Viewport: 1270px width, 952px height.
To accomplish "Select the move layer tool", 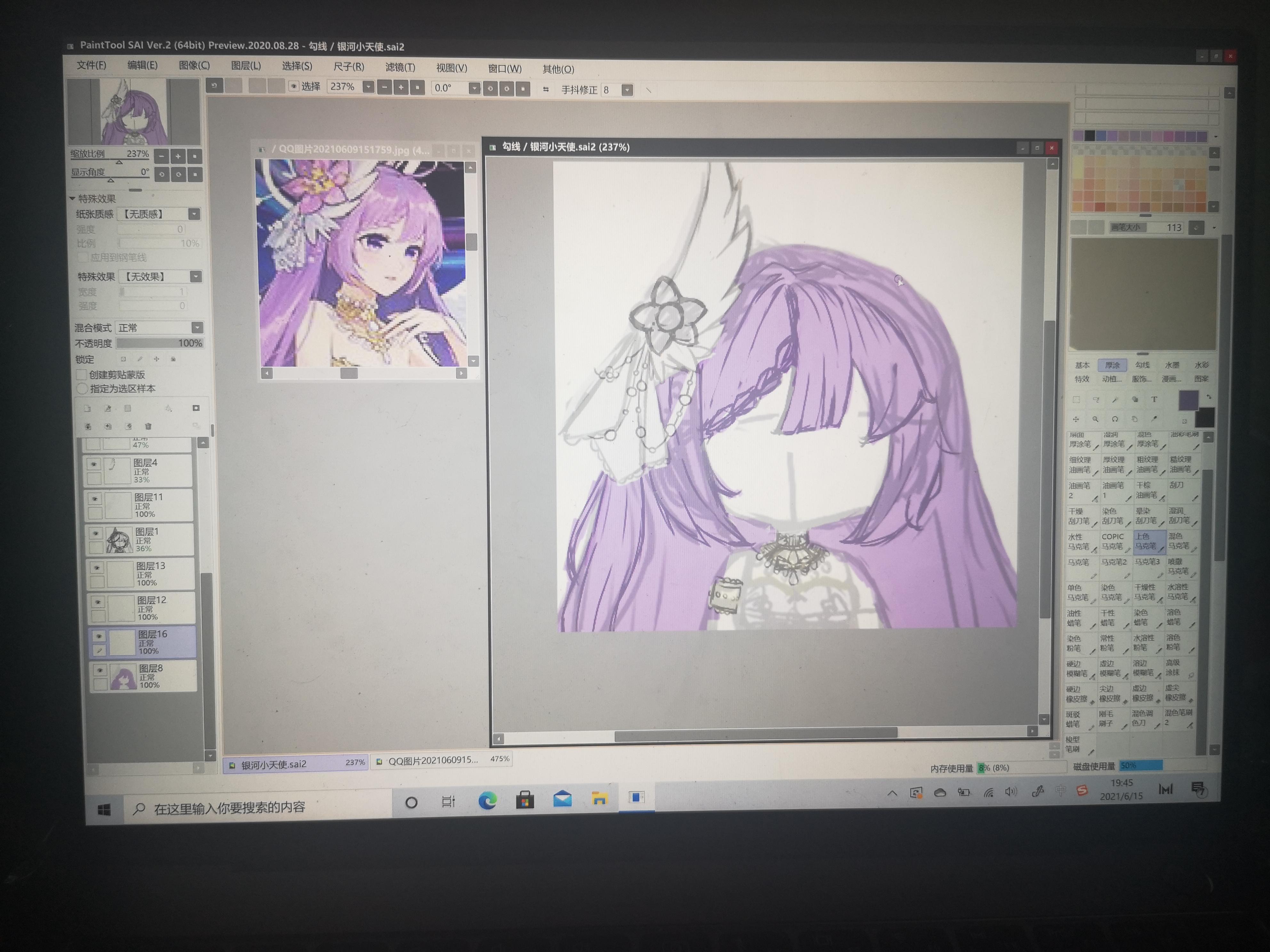I will 1076,419.
